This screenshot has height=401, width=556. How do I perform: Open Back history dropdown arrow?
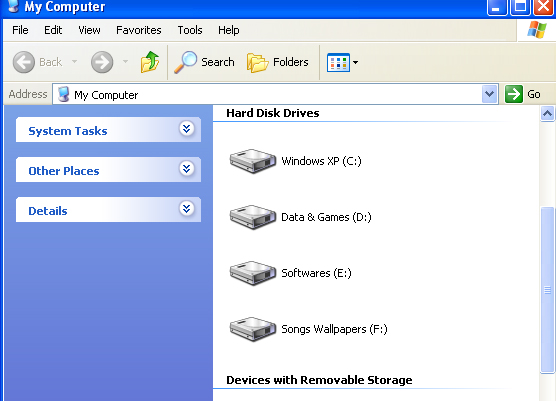(x=74, y=62)
